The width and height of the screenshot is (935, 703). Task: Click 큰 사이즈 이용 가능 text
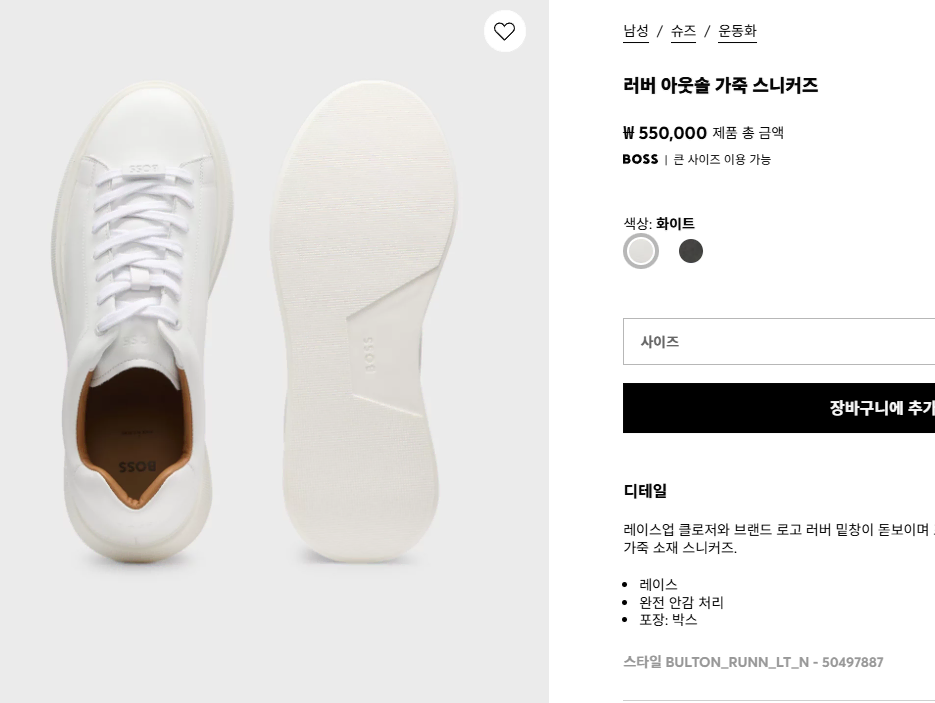[x=722, y=159]
